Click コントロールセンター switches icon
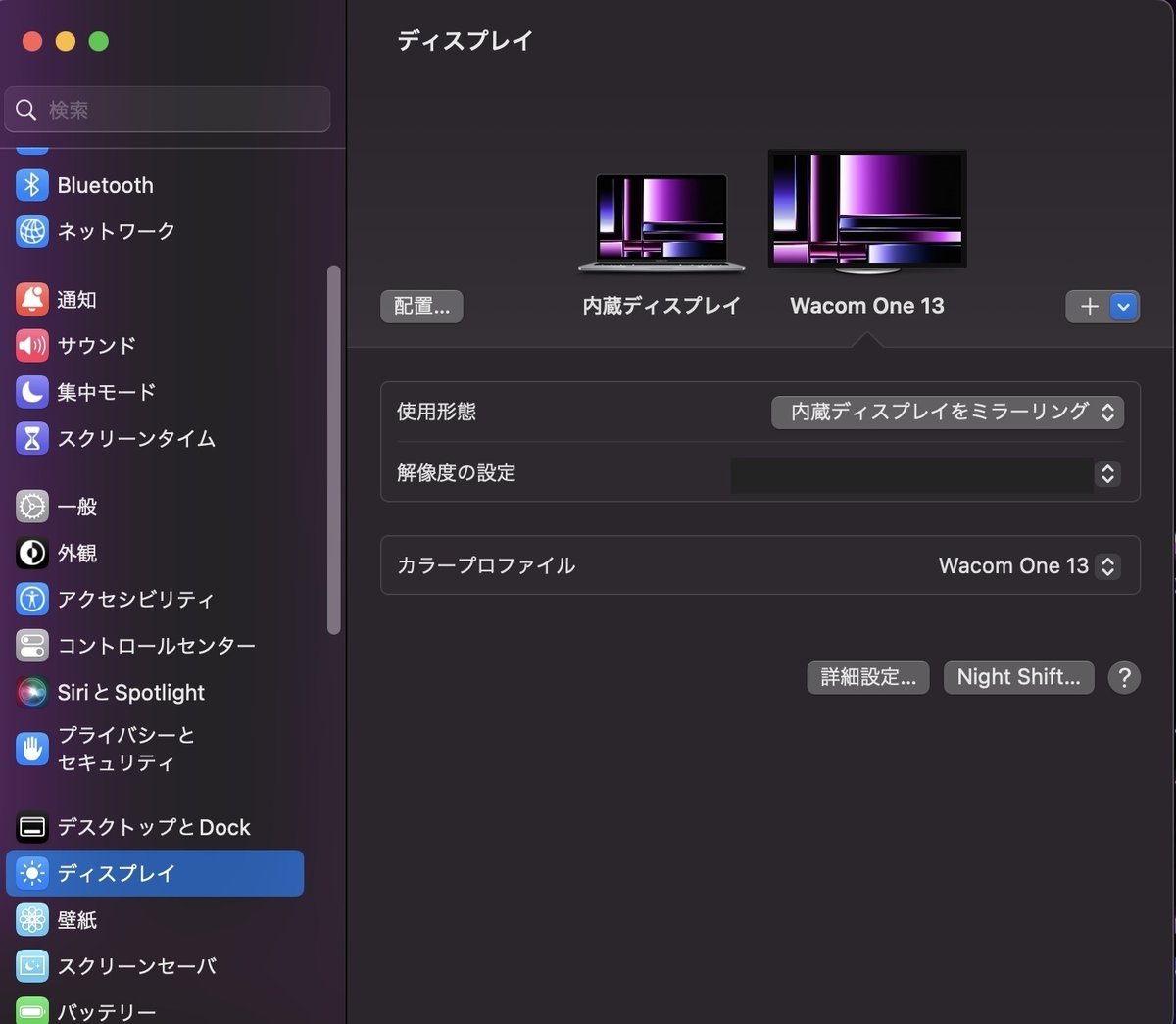The height and width of the screenshot is (1024, 1176). 32,646
